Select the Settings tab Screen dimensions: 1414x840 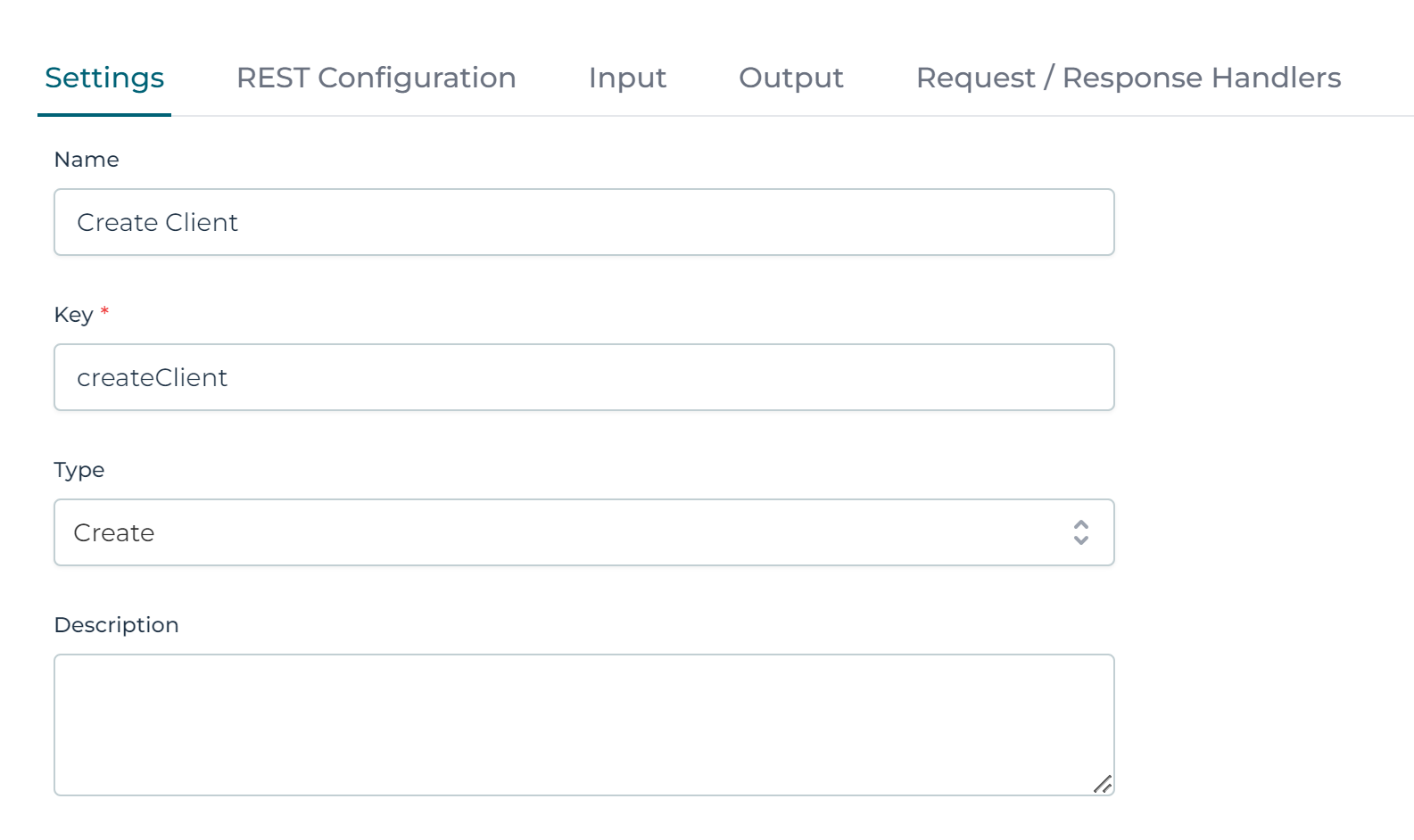[x=104, y=78]
